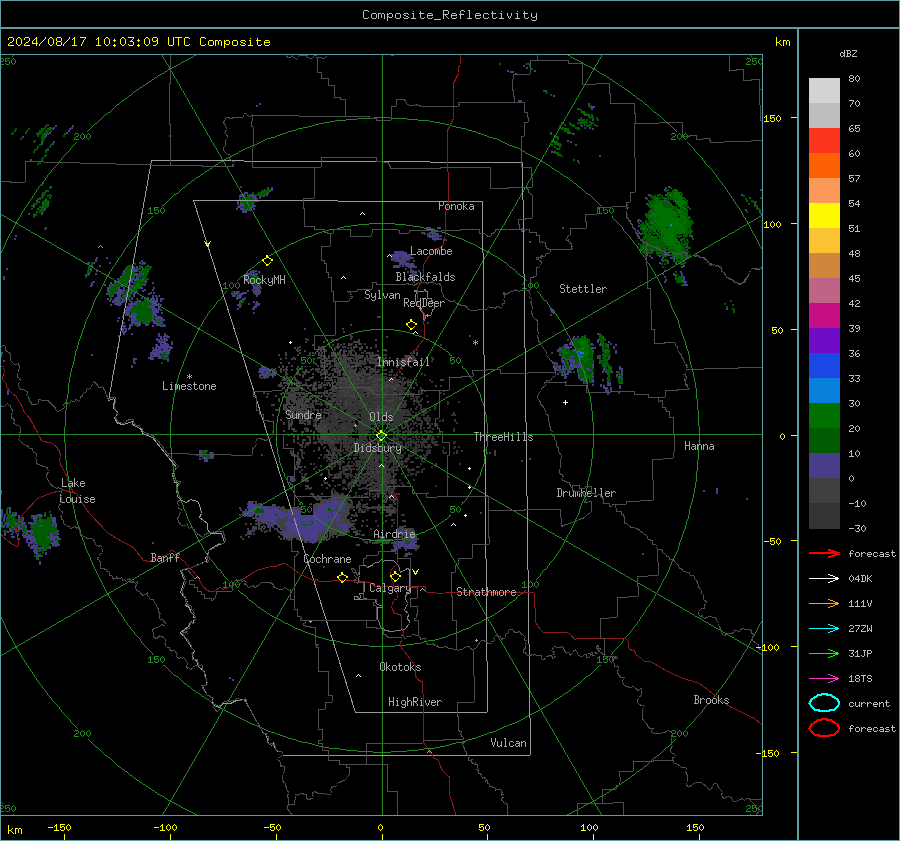Click the Stettler label
The height and width of the screenshot is (841, 900).
pos(583,289)
